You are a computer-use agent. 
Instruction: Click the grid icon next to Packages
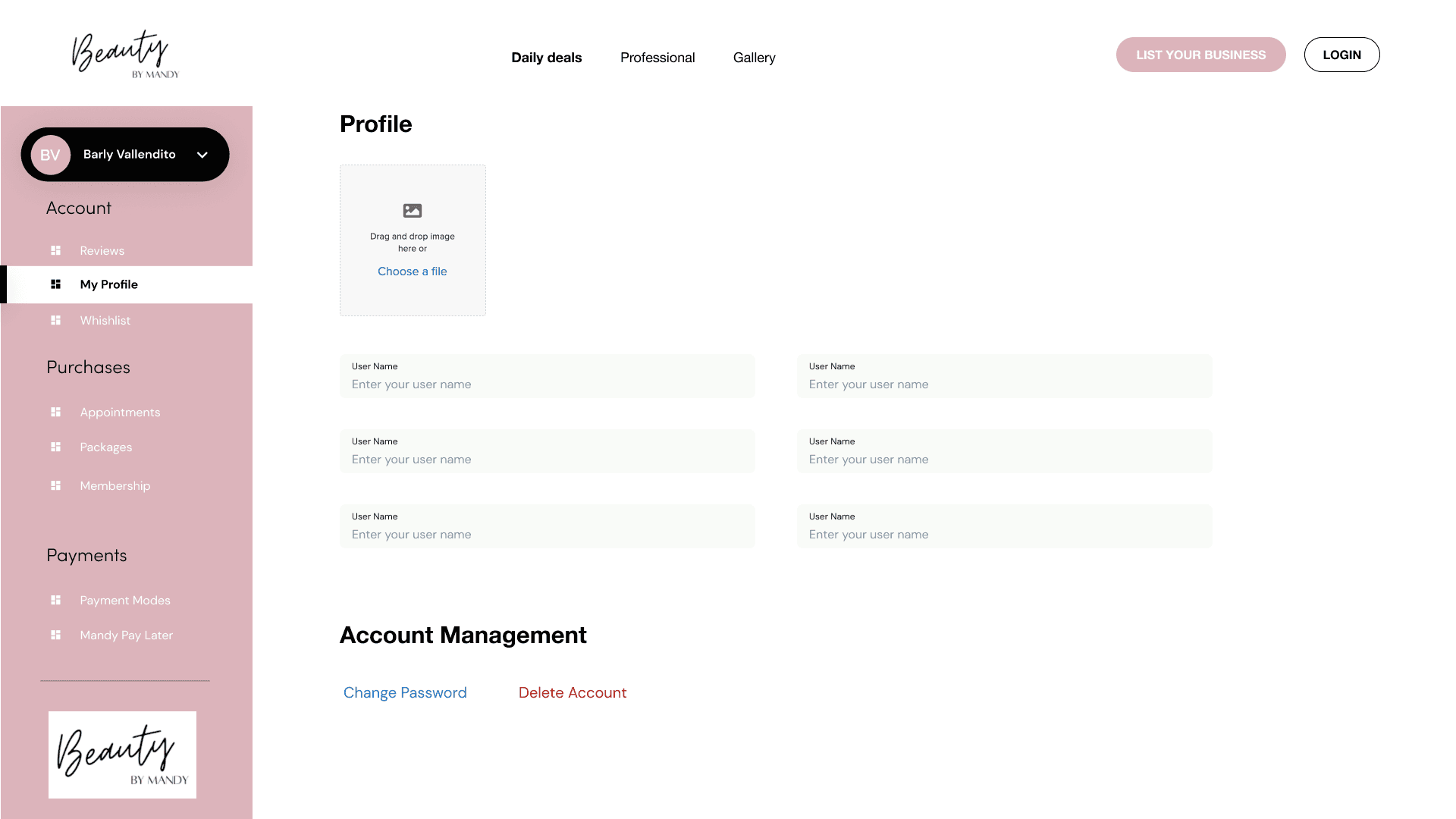[x=55, y=447]
